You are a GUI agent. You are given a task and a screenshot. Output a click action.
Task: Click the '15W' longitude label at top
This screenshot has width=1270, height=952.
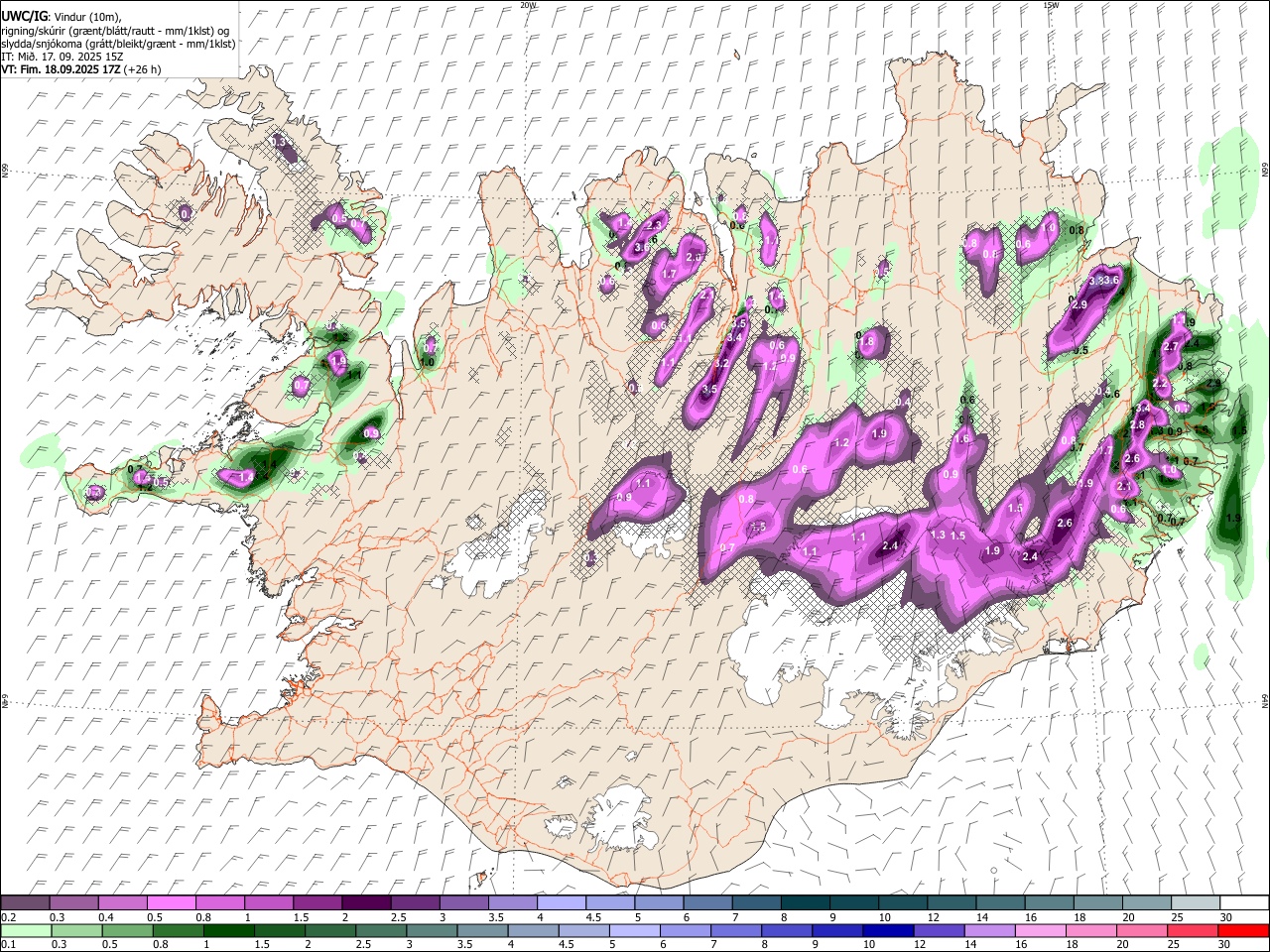click(x=1050, y=5)
